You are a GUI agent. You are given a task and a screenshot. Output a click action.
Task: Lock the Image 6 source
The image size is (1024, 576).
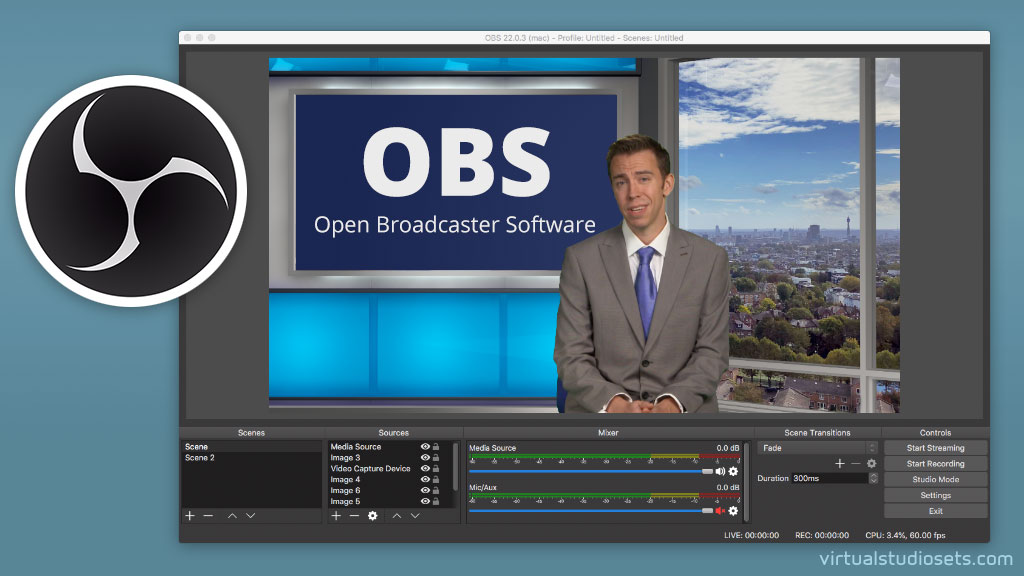pyautogui.click(x=436, y=490)
